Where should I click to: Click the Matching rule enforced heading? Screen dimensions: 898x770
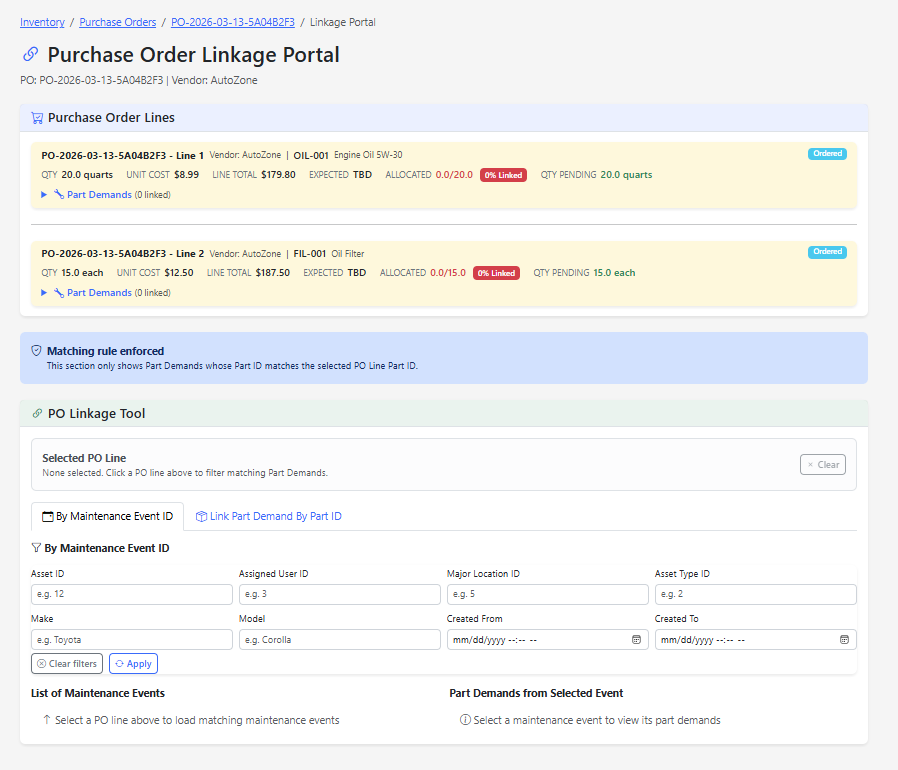point(105,351)
